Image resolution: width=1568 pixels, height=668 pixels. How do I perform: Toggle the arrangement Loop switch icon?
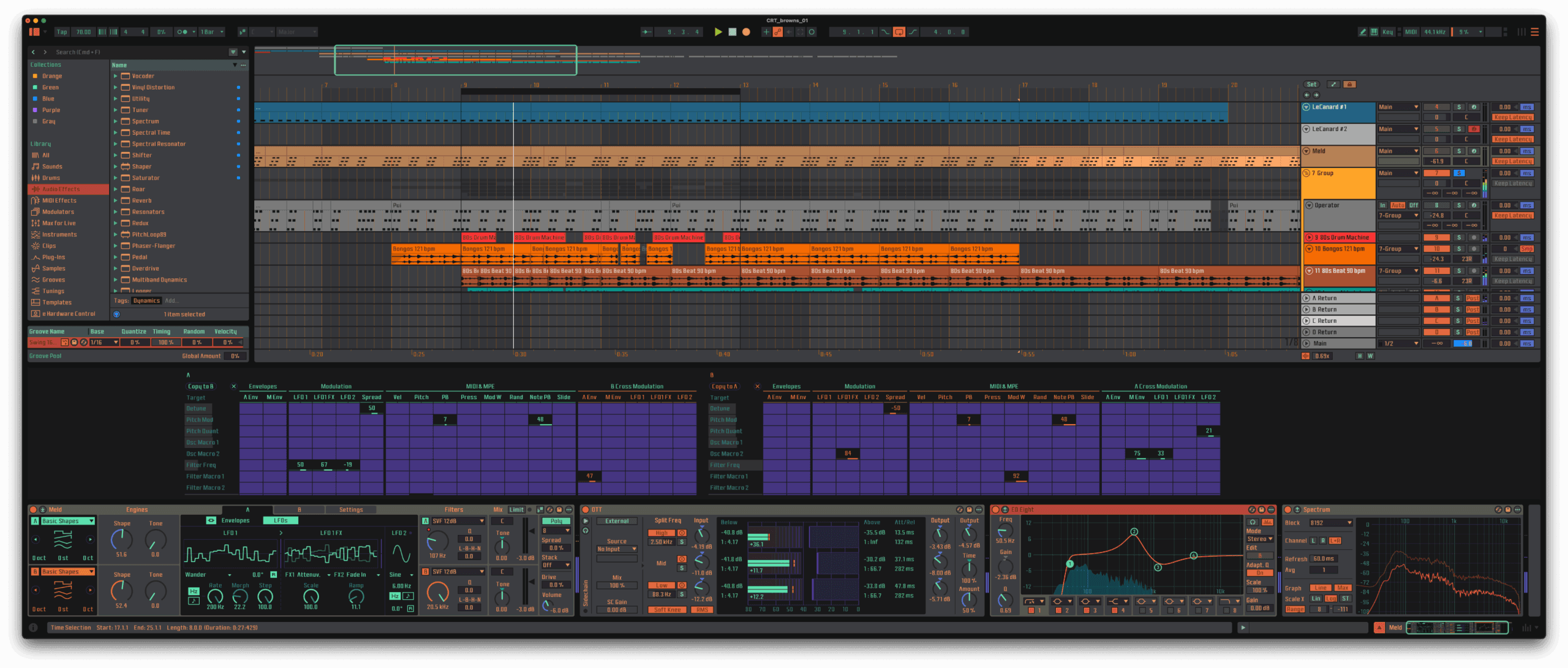pyautogui.click(x=899, y=32)
